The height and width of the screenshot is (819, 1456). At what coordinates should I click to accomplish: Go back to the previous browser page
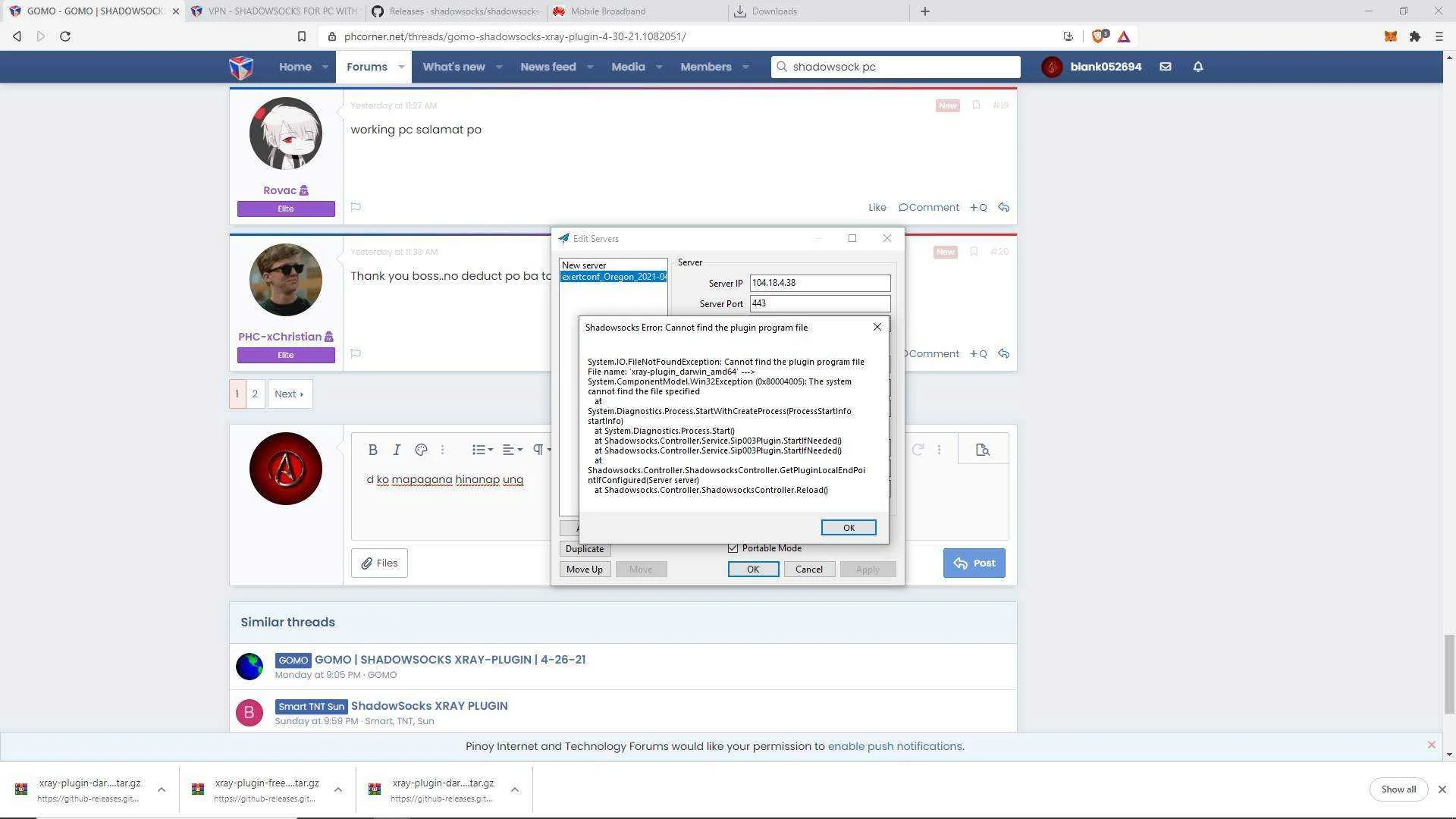pos(17,36)
